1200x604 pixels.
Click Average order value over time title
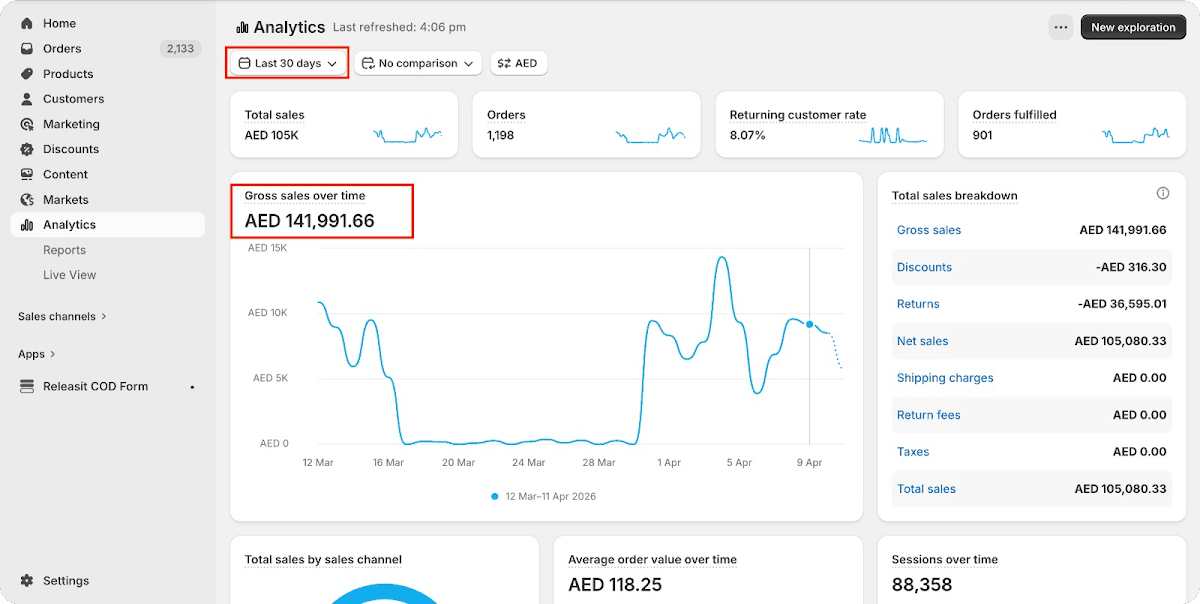(652, 560)
